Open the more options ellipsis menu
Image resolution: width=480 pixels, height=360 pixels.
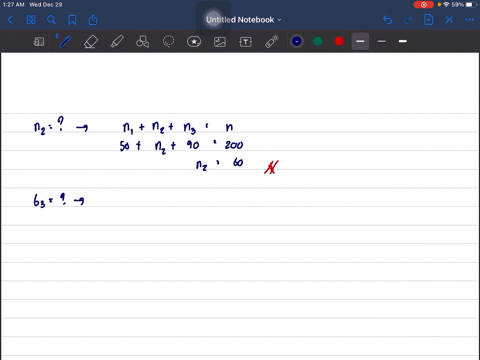[x=470, y=20]
